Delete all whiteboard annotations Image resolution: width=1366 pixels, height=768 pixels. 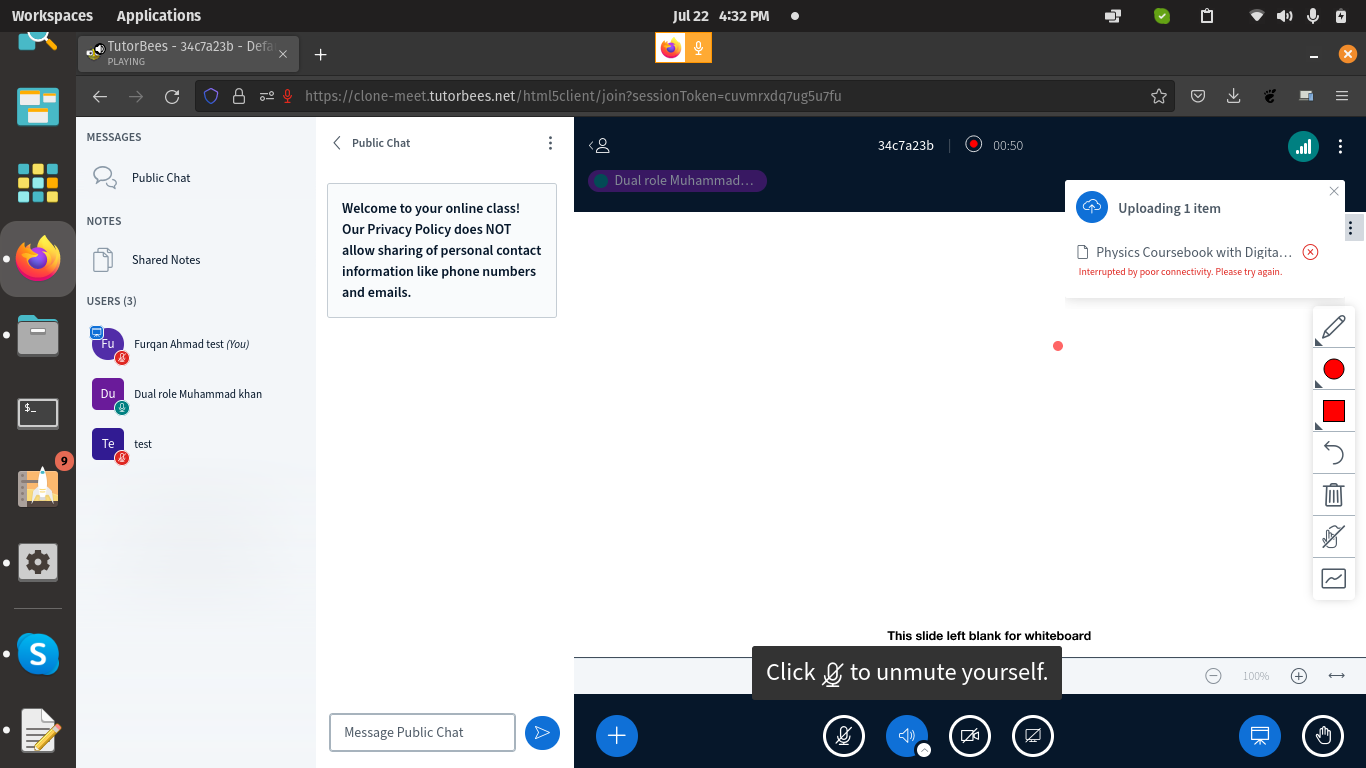point(1334,495)
